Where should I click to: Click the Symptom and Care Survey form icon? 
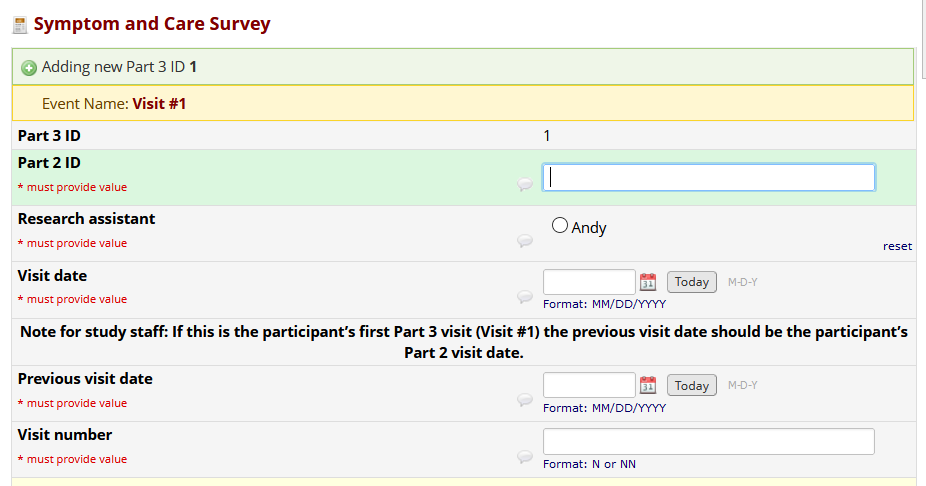[19, 25]
